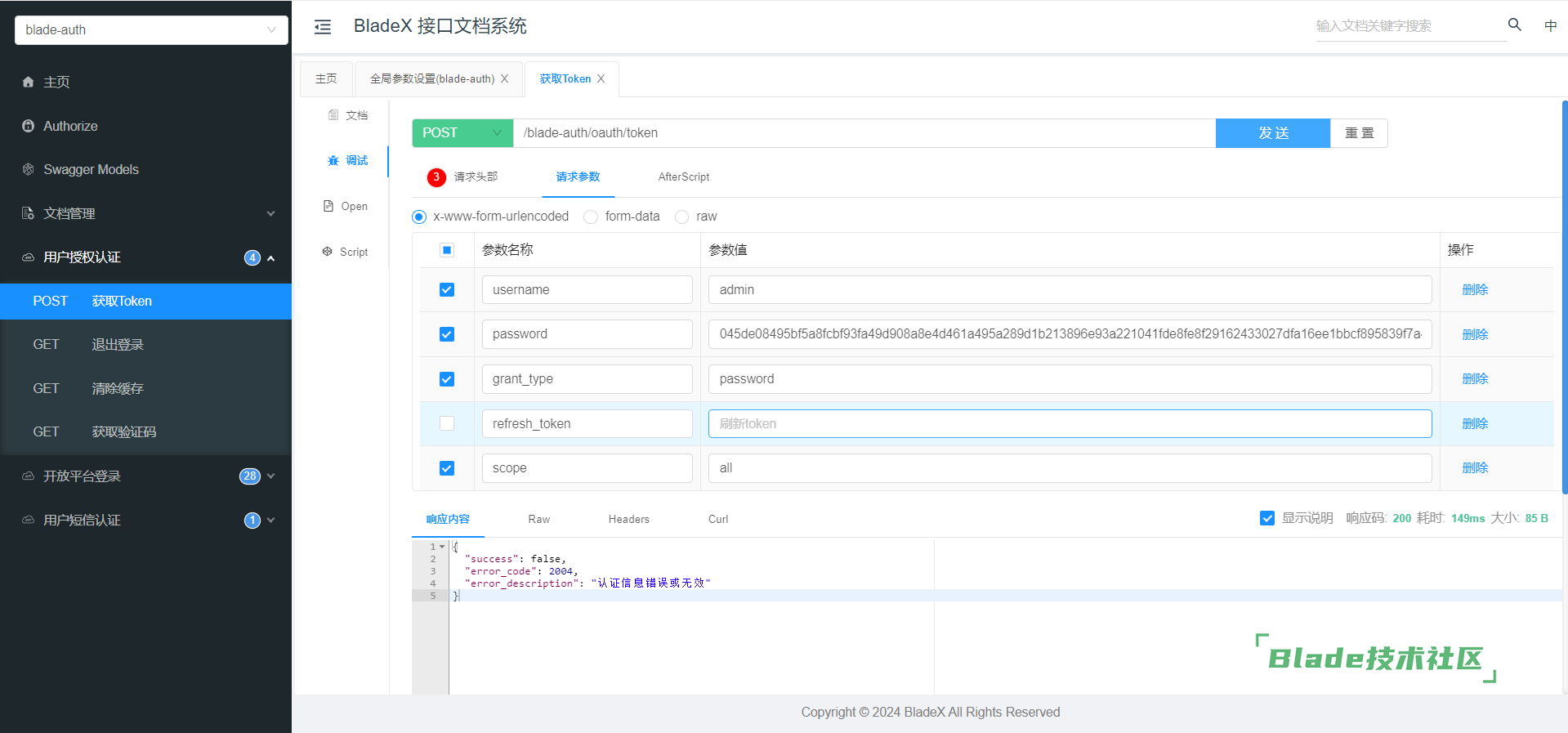Open the POST method dropdown
Image resolution: width=1568 pixels, height=733 pixels.
462,133
